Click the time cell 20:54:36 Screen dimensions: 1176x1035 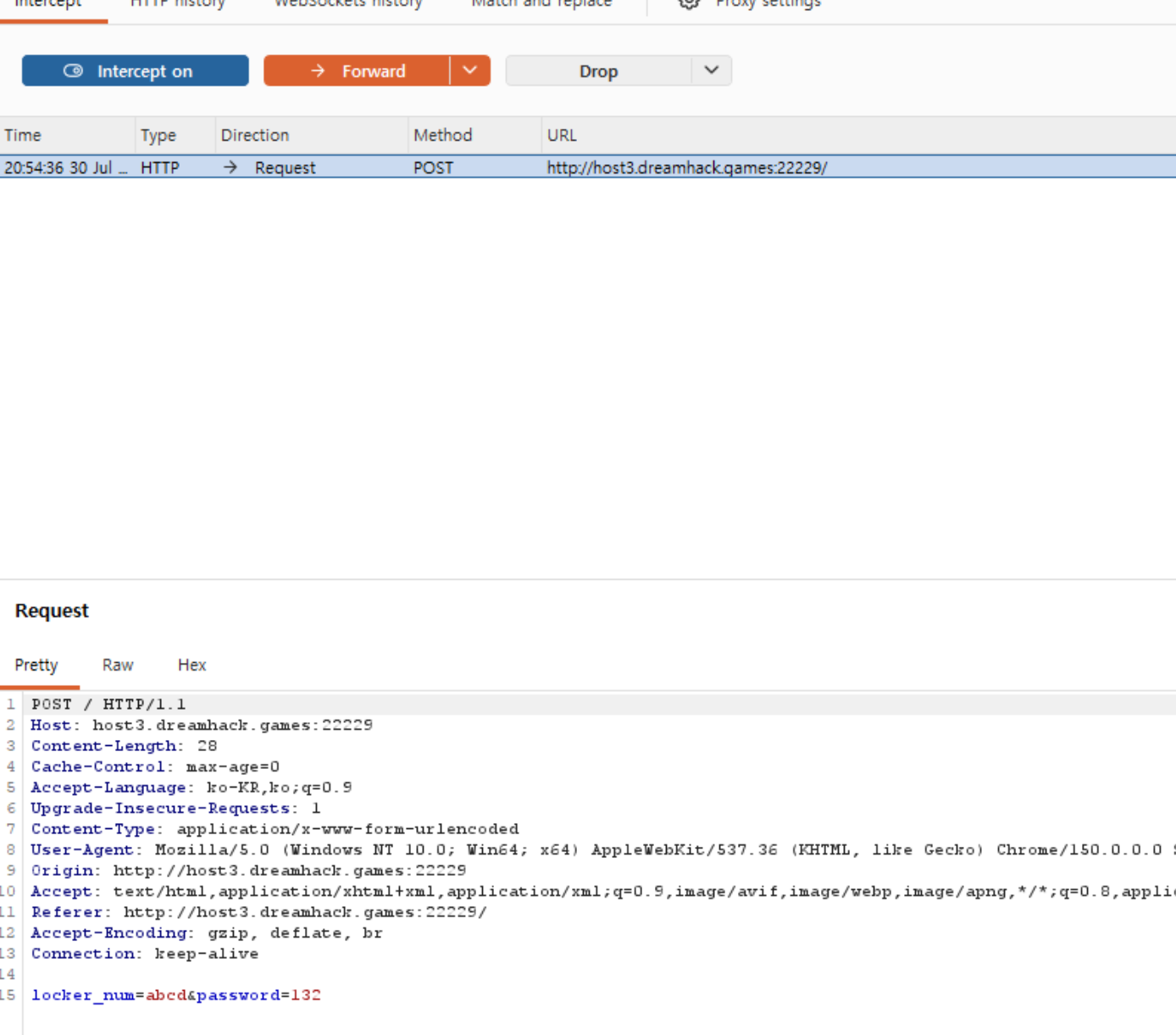[66, 168]
